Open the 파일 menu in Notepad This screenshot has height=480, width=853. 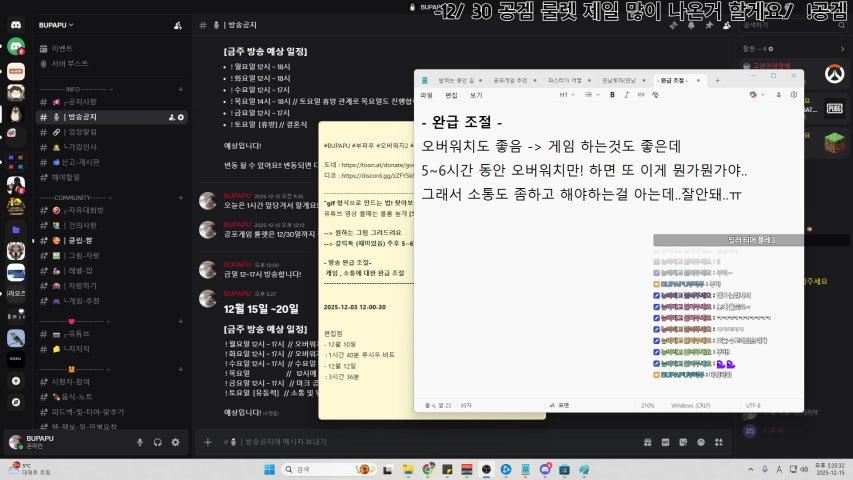tap(427, 95)
